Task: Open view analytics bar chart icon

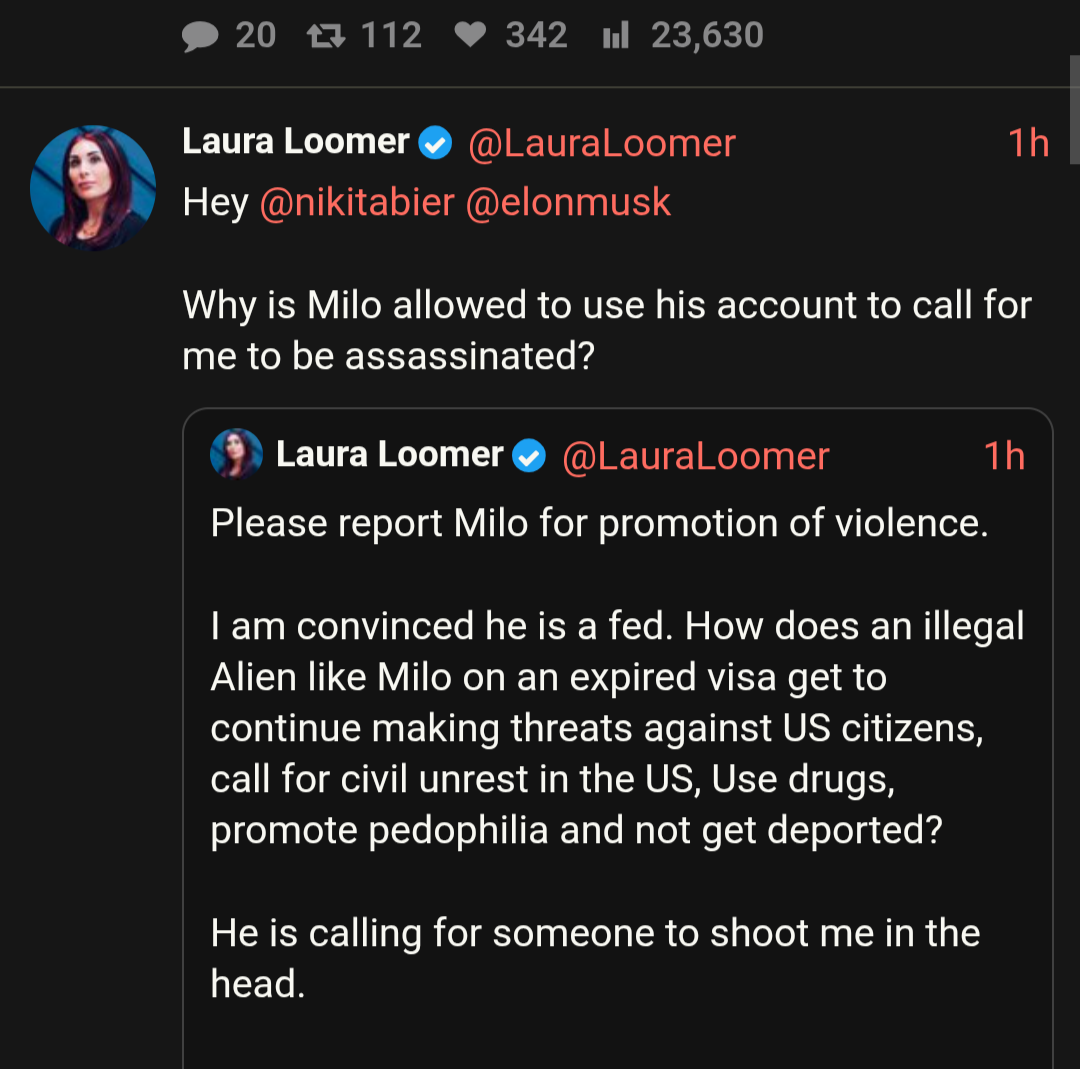Action: point(614,37)
